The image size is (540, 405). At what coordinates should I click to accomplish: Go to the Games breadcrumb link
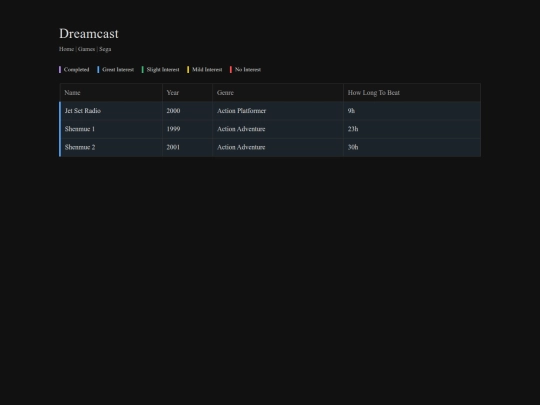[86, 49]
